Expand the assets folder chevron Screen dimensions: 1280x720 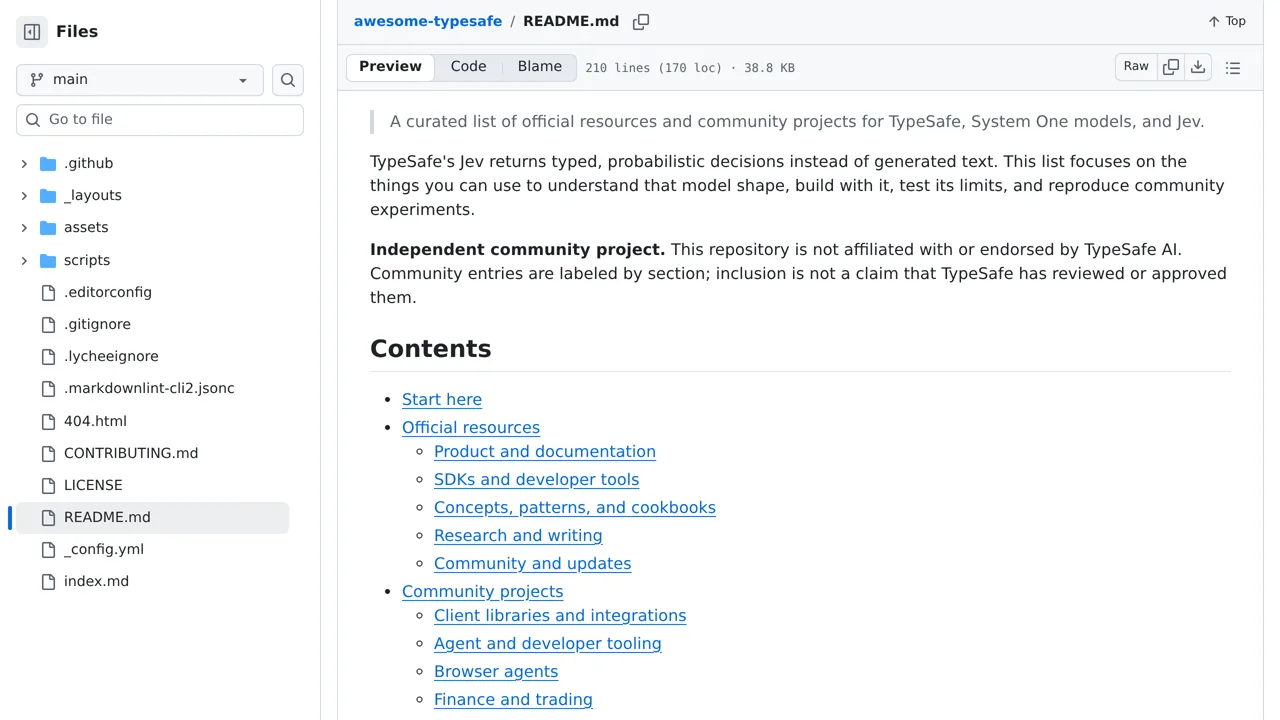pyautogui.click(x=24, y=228)
